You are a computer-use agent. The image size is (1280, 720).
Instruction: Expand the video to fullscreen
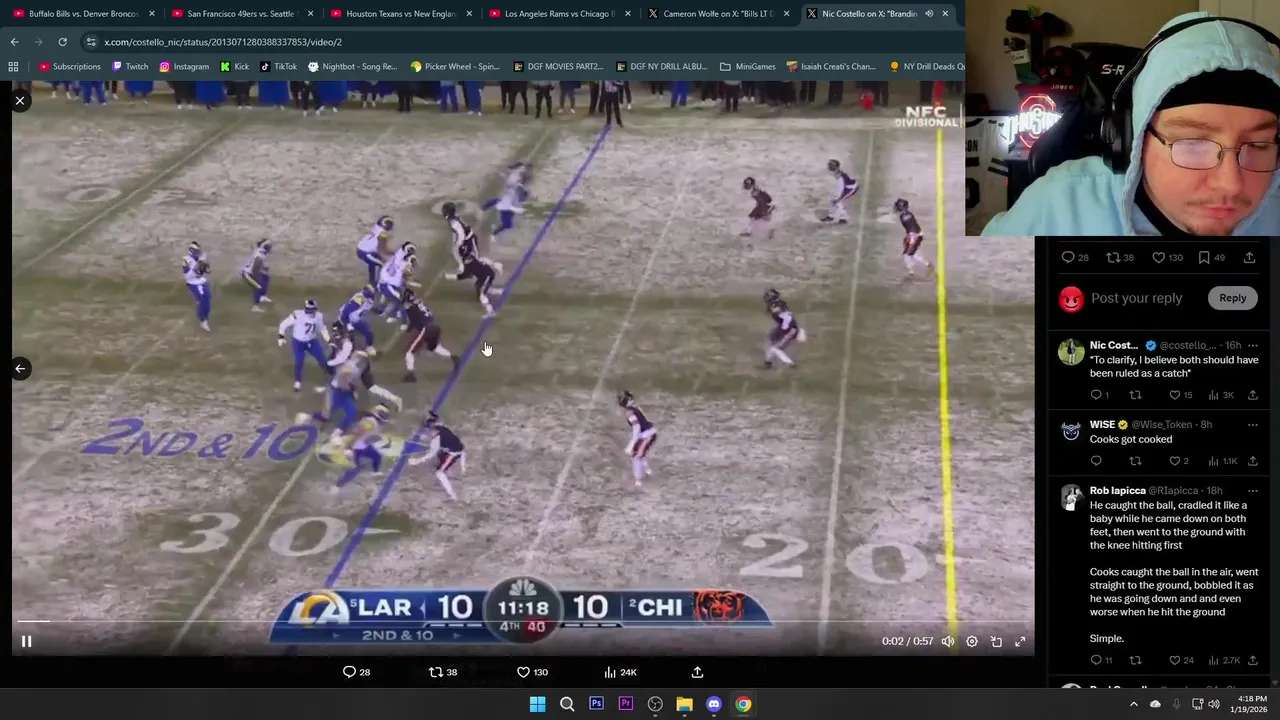pyautogui.click(x=1020, y=642)
